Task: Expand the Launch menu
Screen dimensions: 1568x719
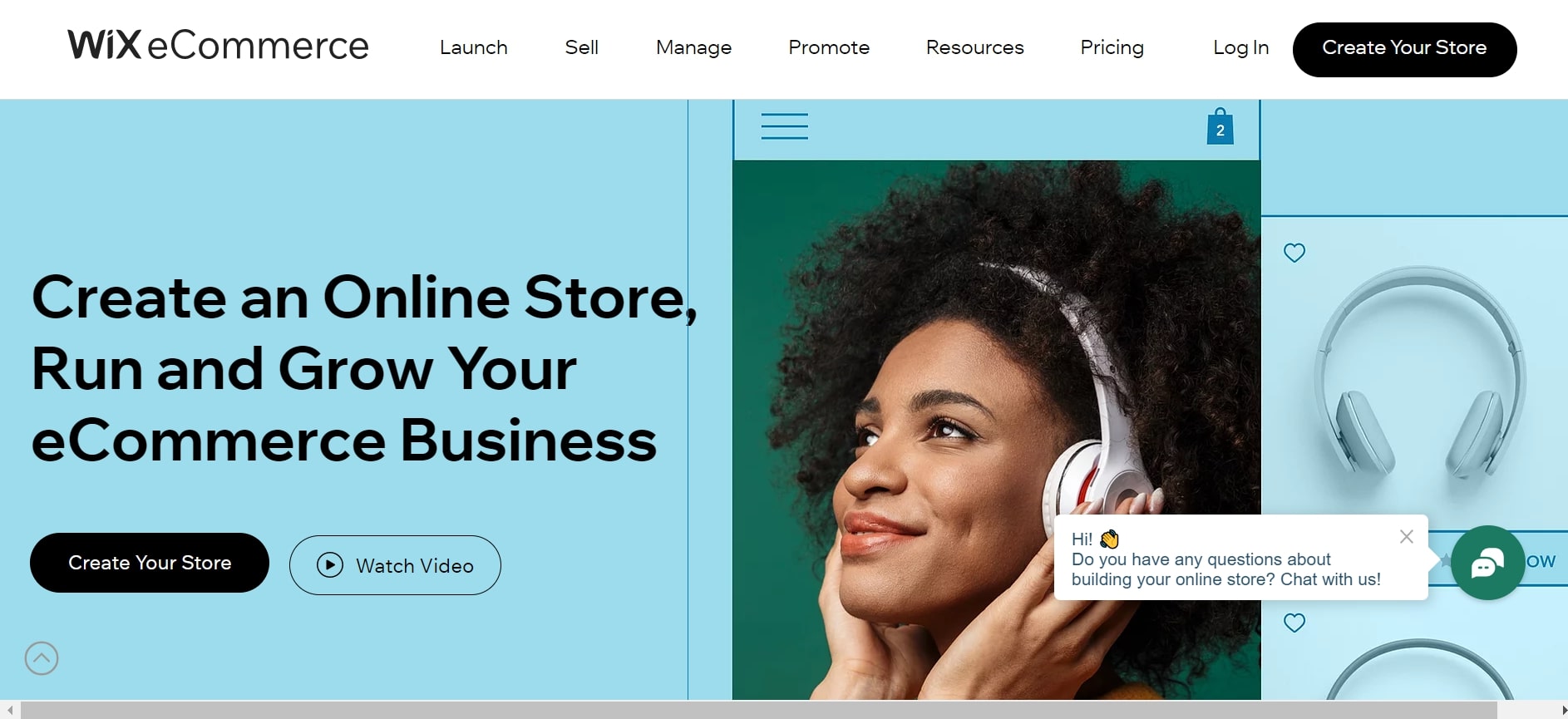Action: (x=474, y=47)
